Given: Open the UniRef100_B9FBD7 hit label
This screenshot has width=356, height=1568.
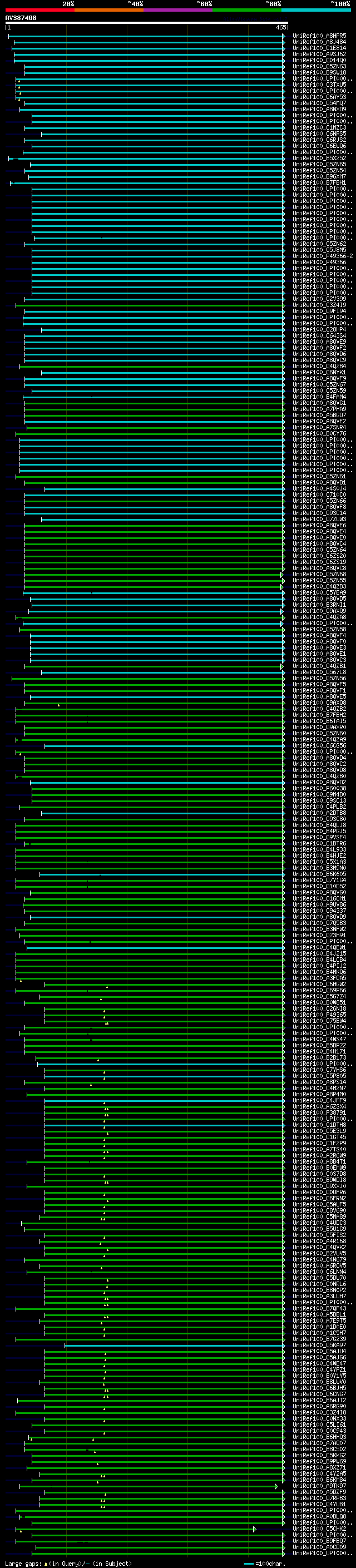Looking at the screenshot, I should coord(319,1541).
